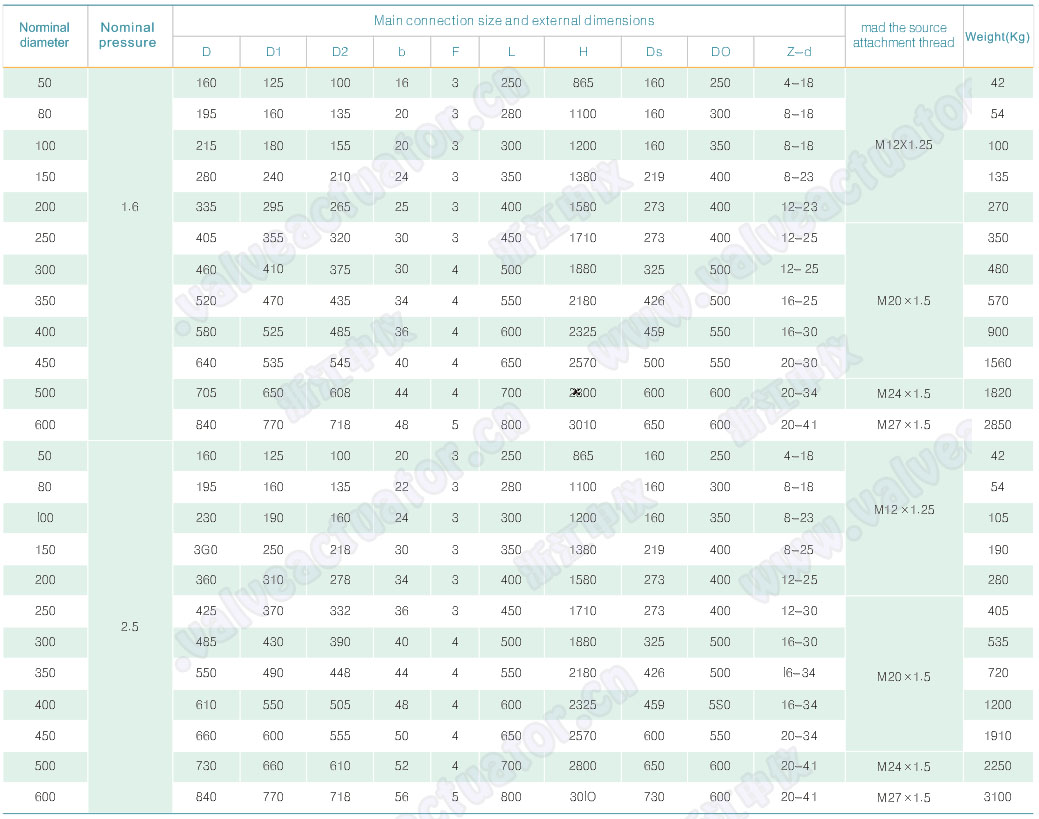Click the Ds column header

[x=654, y=52]
